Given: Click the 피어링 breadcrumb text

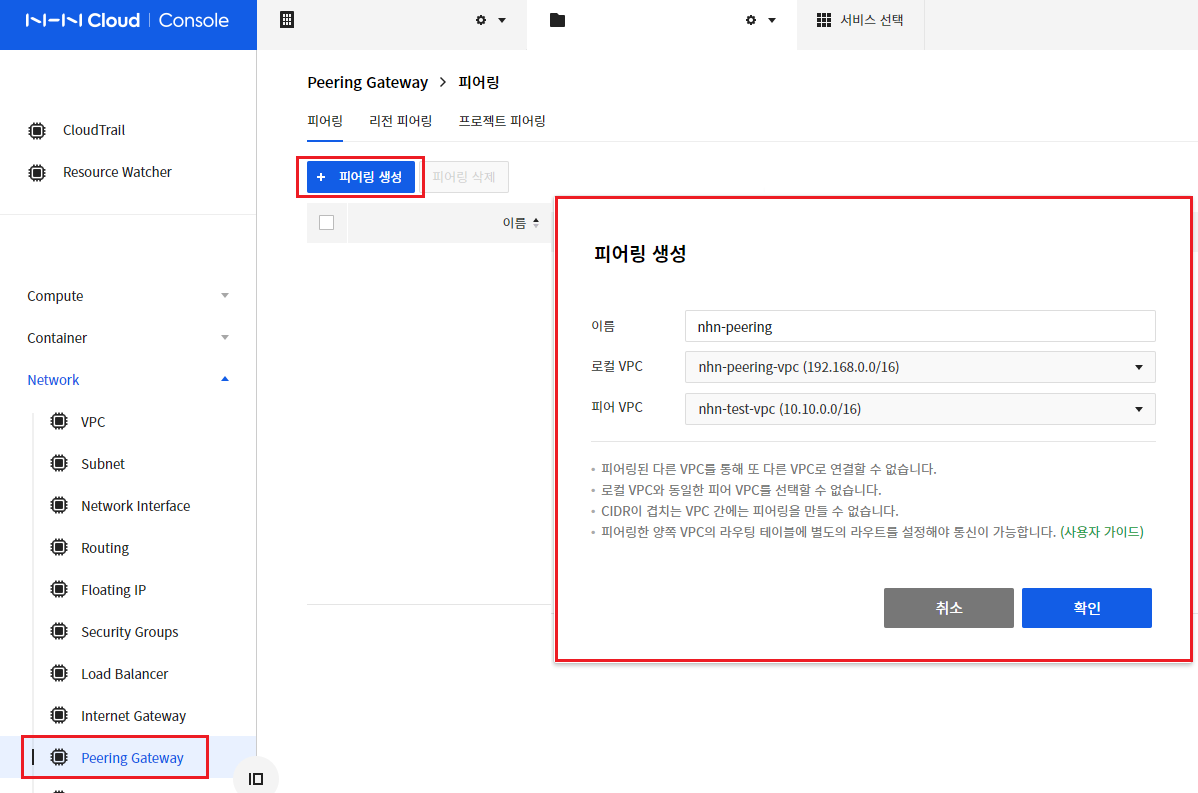Looking at the screenshot, I should (x=478, y=83).
